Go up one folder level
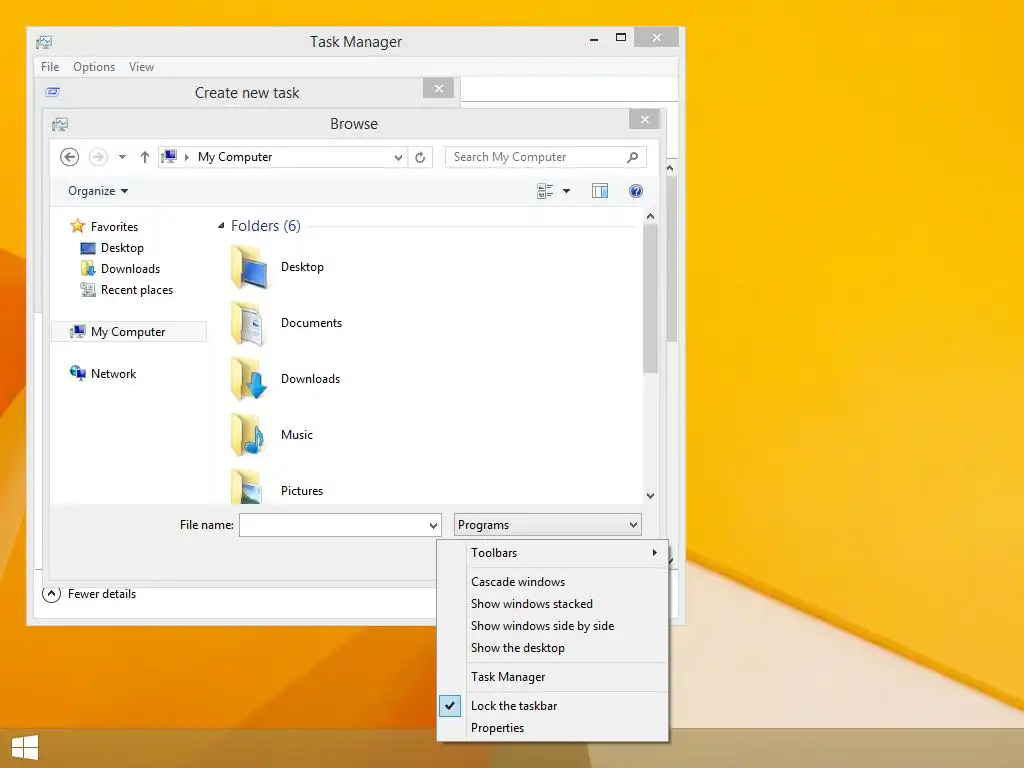Screen dimensions: 1024x768 click(x=145, y=157)
